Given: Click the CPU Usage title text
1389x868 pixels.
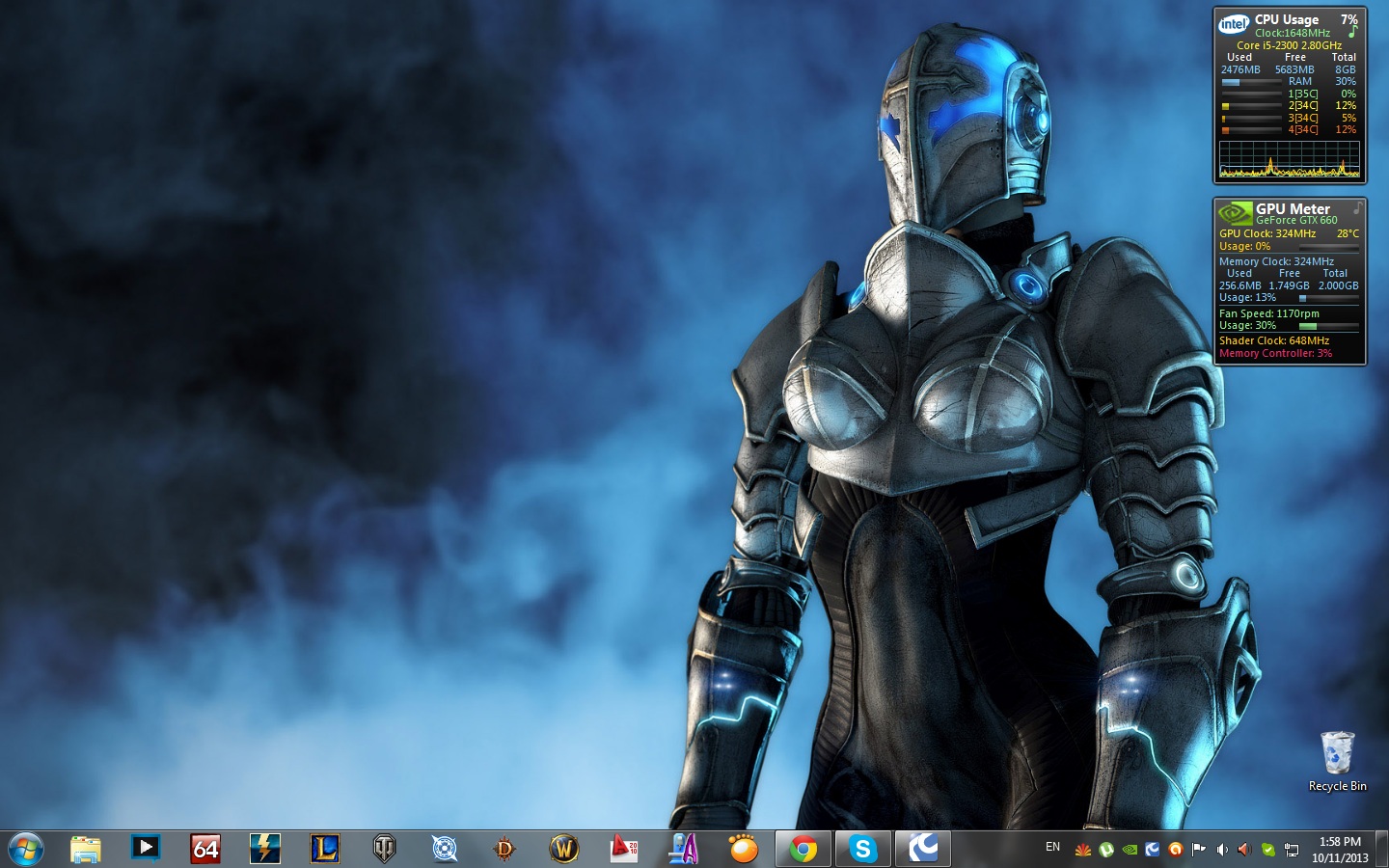Looking at the screenshot, I should 1287,19.
